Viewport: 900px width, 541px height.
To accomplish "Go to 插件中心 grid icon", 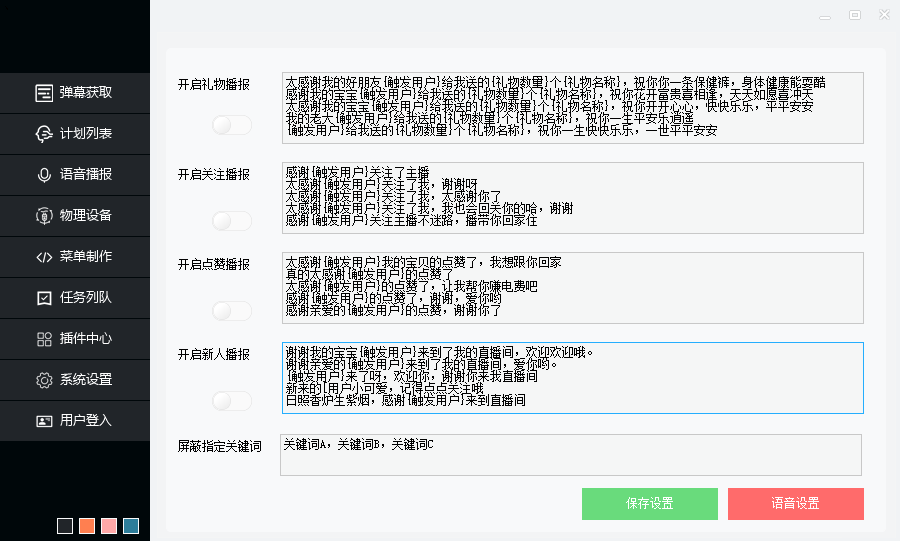I will 44,339.
